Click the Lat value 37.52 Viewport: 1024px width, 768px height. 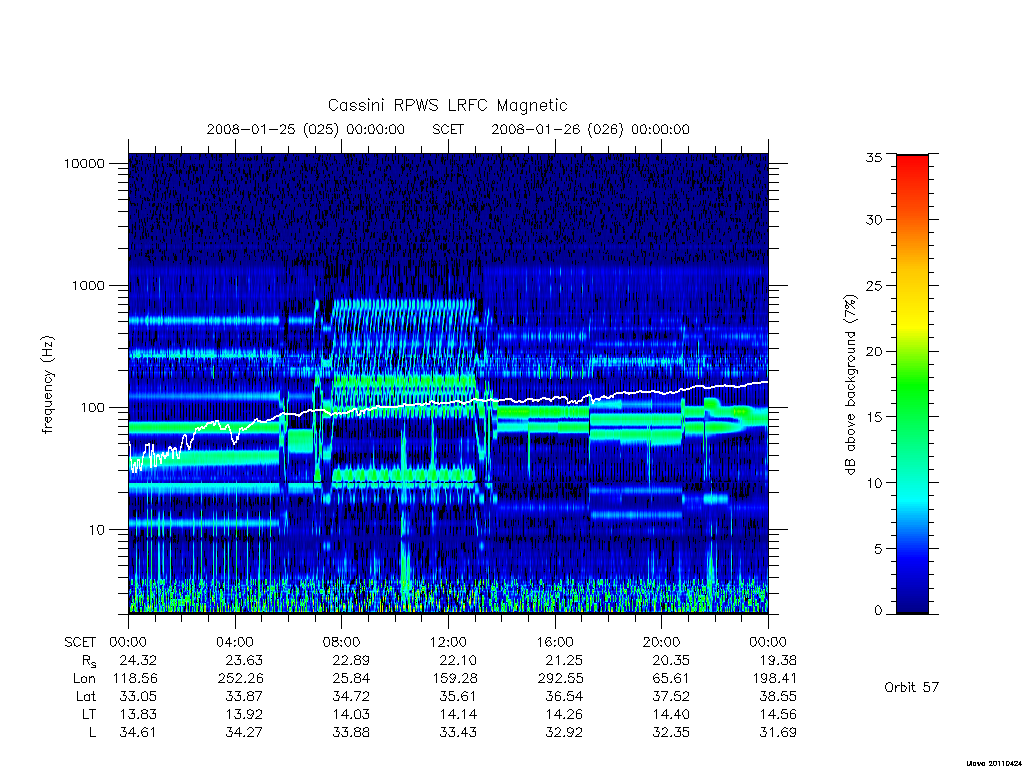[x=671, y=696]
